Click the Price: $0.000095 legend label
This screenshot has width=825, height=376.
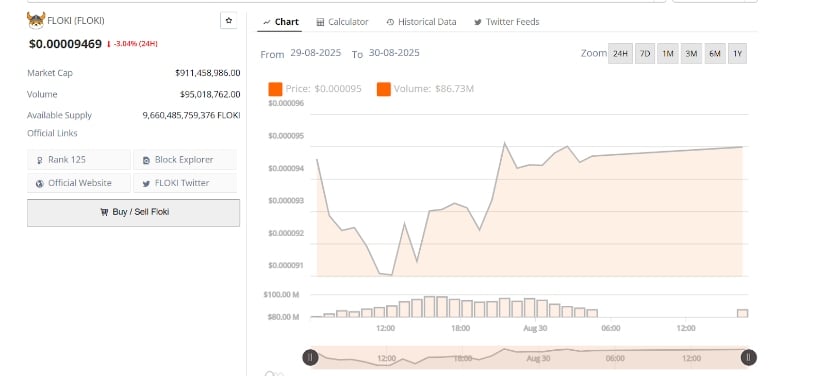tap(324, 89)
